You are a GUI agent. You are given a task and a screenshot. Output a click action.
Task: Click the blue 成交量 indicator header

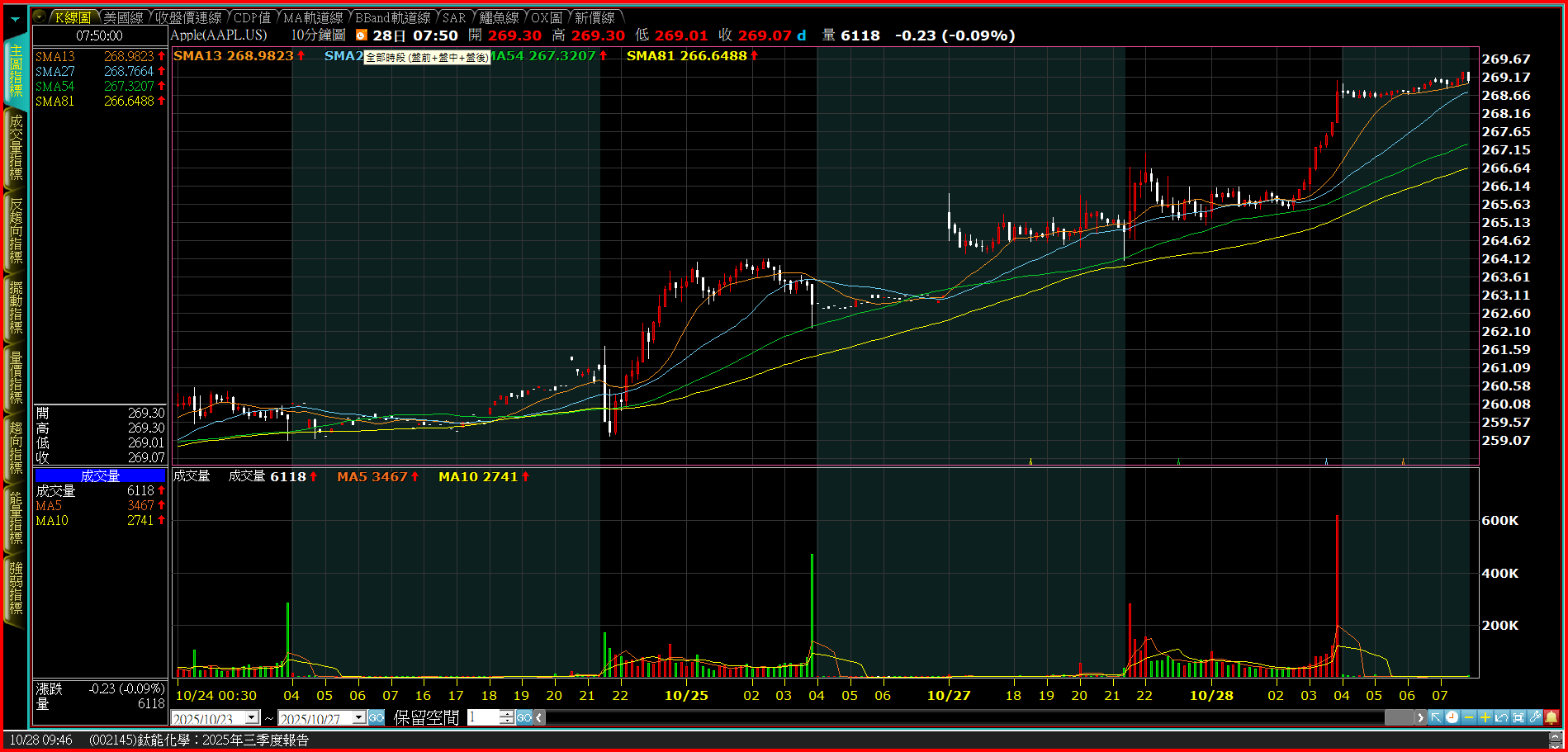point(100,475)
